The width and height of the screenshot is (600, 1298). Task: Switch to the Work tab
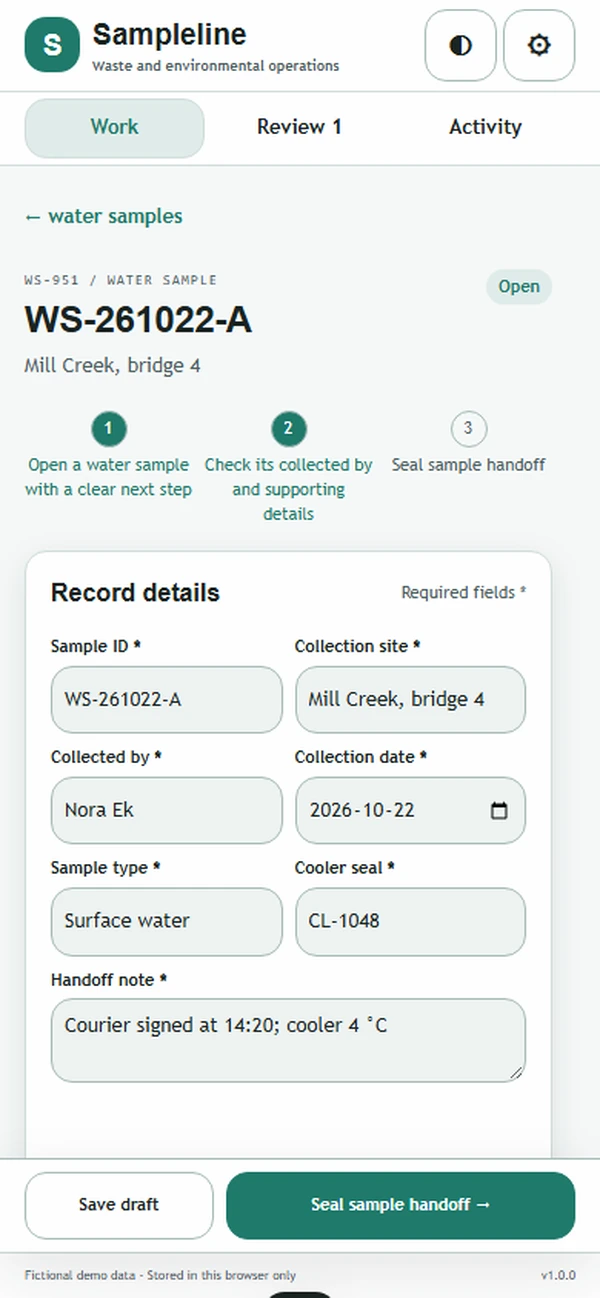click(114, 127)
